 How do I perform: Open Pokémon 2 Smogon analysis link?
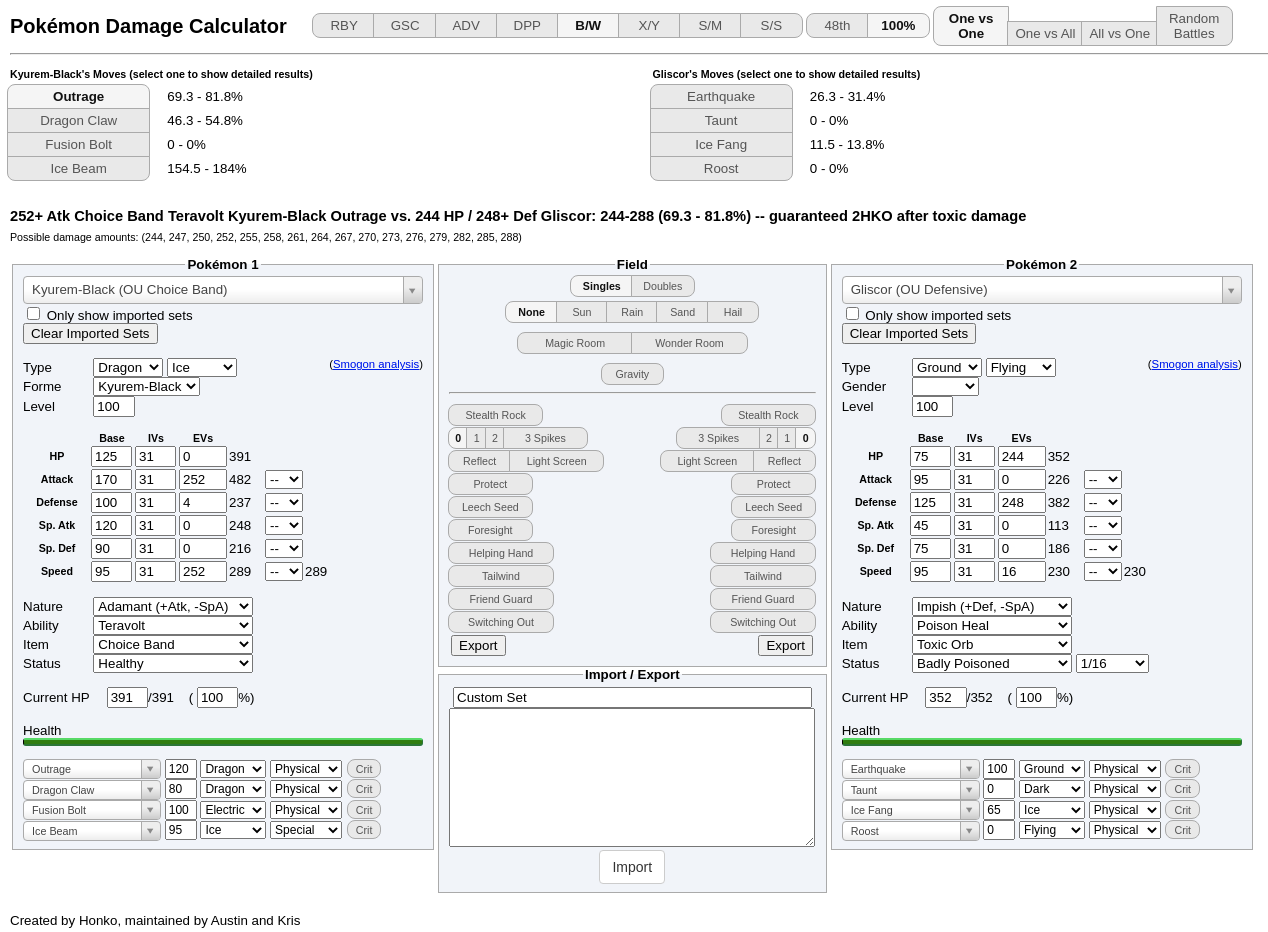click(1194, 364)
